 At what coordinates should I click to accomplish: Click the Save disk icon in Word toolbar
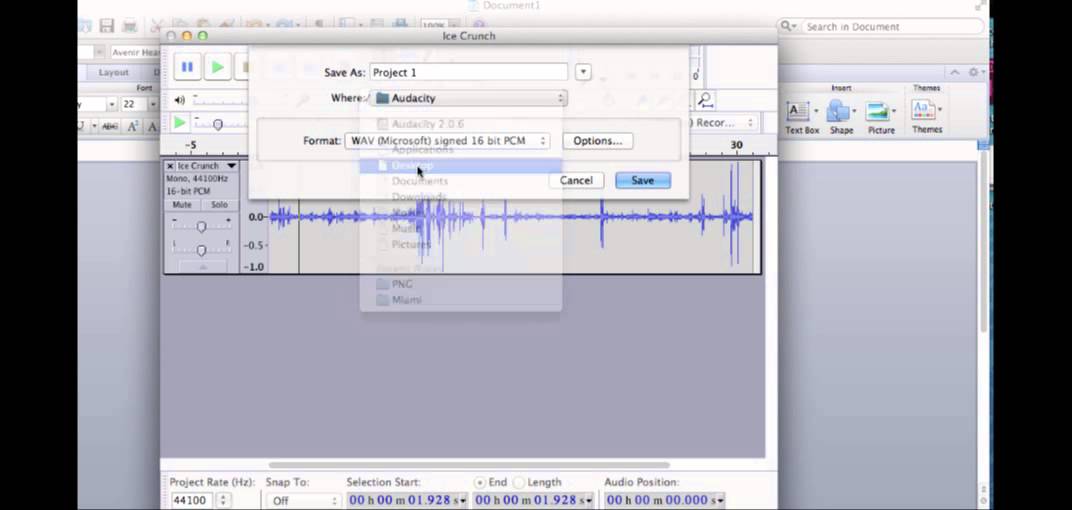pos(107,27)
